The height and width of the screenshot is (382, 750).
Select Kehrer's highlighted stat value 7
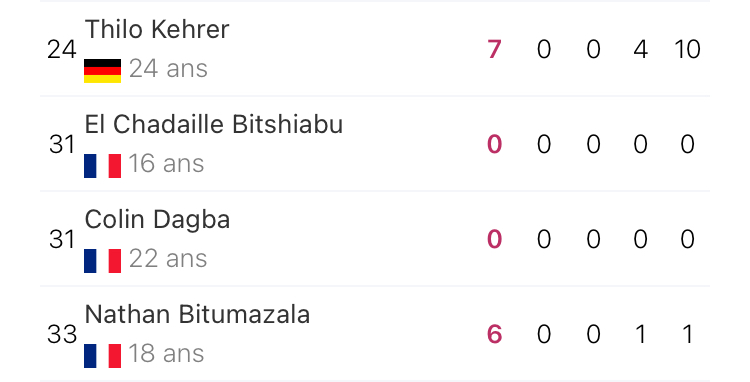click(x=495, y=49)
